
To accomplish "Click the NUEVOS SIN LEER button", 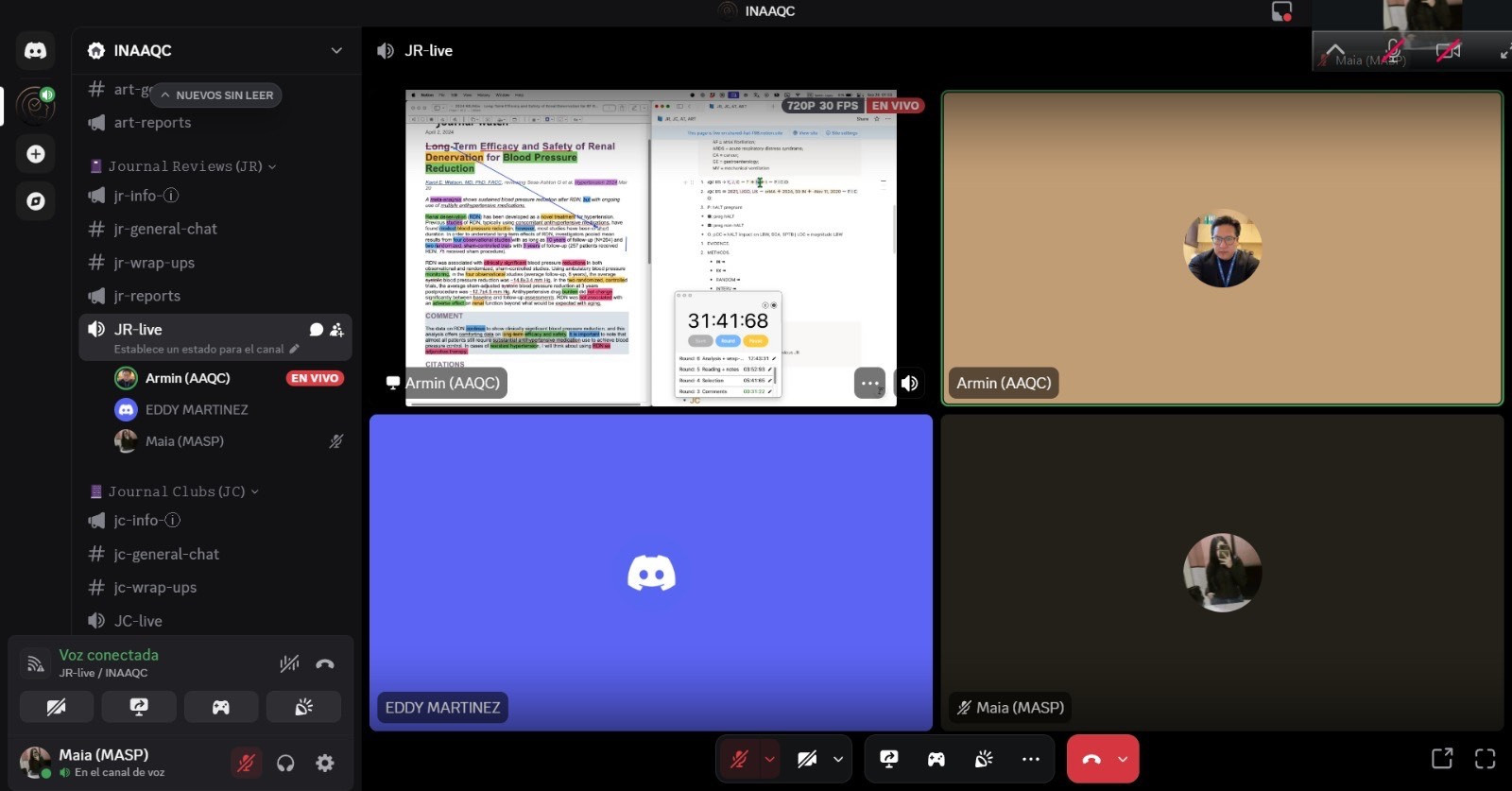I will tap(216, 95).
